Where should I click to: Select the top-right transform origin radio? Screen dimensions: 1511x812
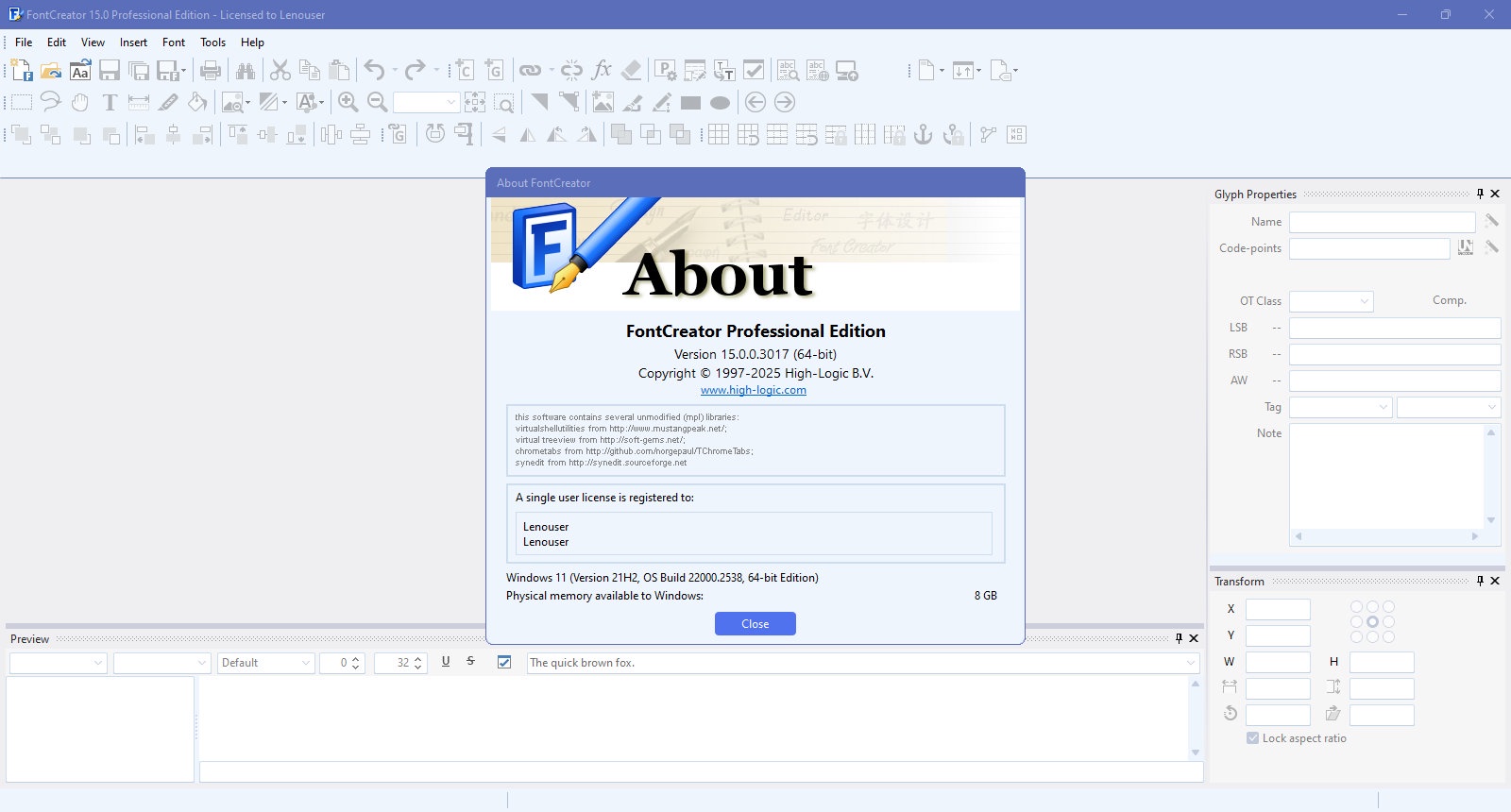(x=1388, y=607)
